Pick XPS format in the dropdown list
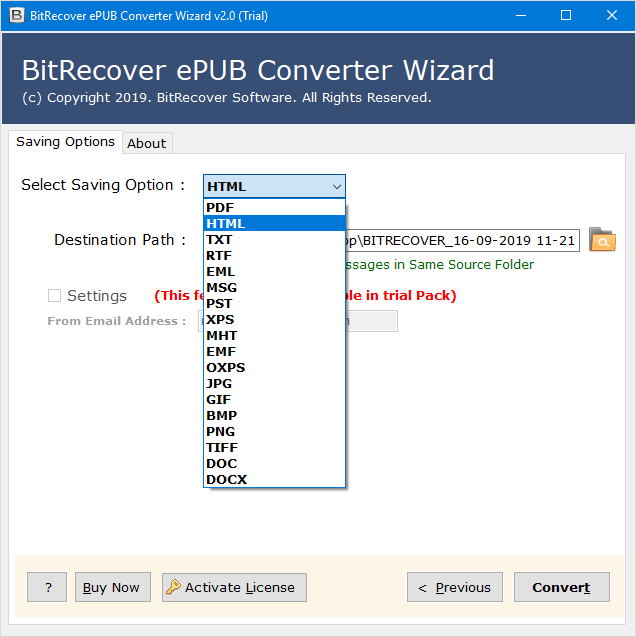The image size is (636, 637). coord(274,319)
